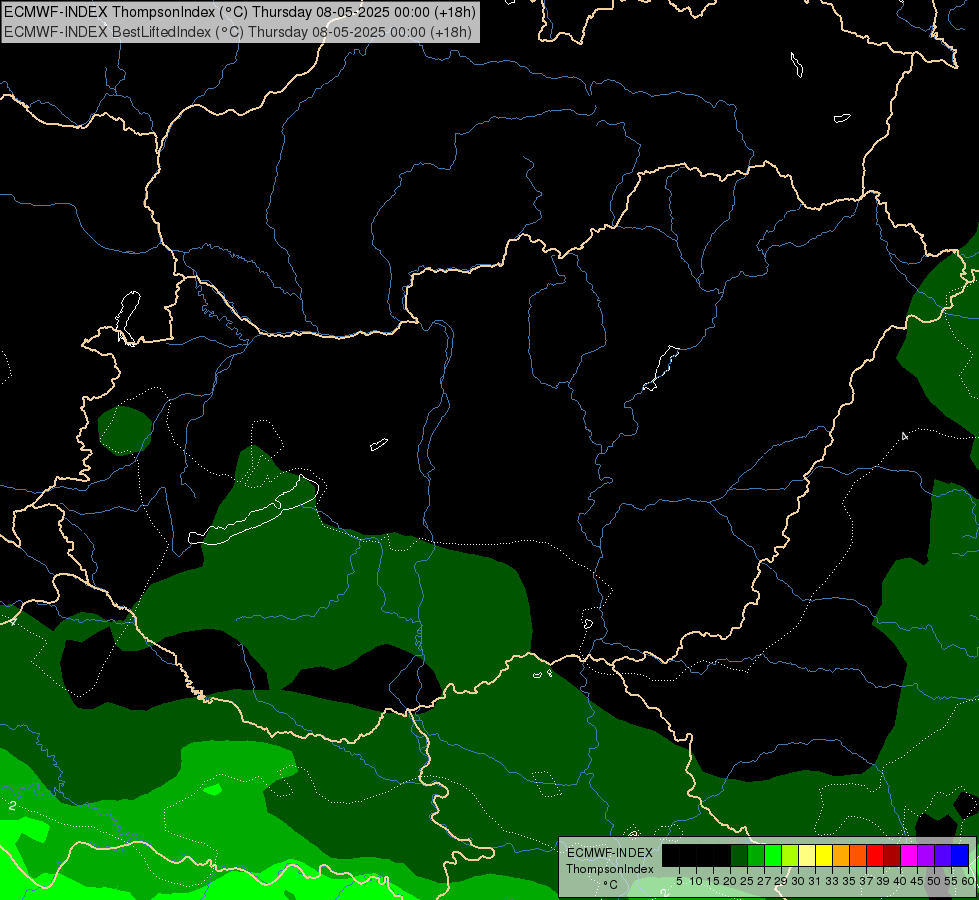Click the °C unit label in the legend

click(610, 885)
